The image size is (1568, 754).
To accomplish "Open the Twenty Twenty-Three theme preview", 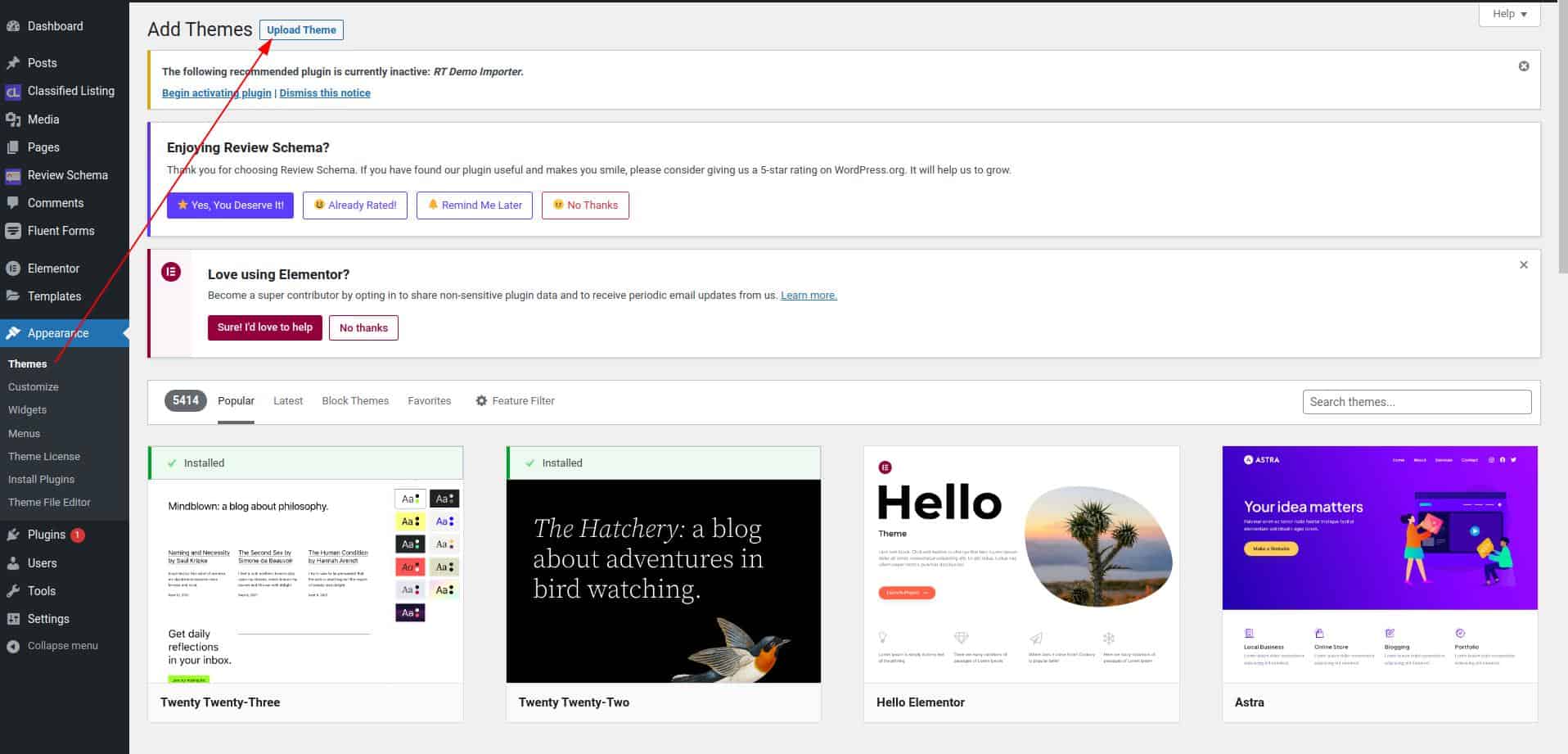I will 305,580.
